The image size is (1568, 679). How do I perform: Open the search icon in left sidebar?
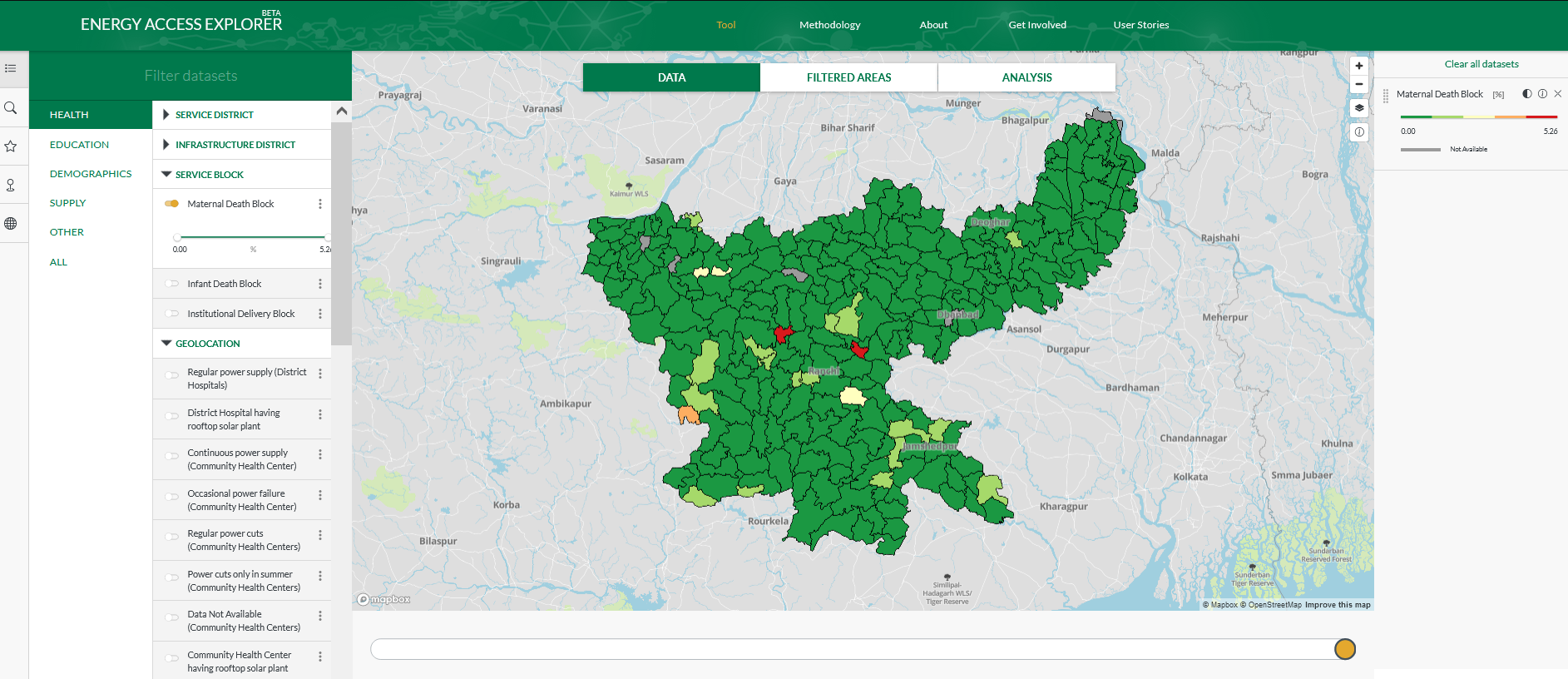point(11,108)
